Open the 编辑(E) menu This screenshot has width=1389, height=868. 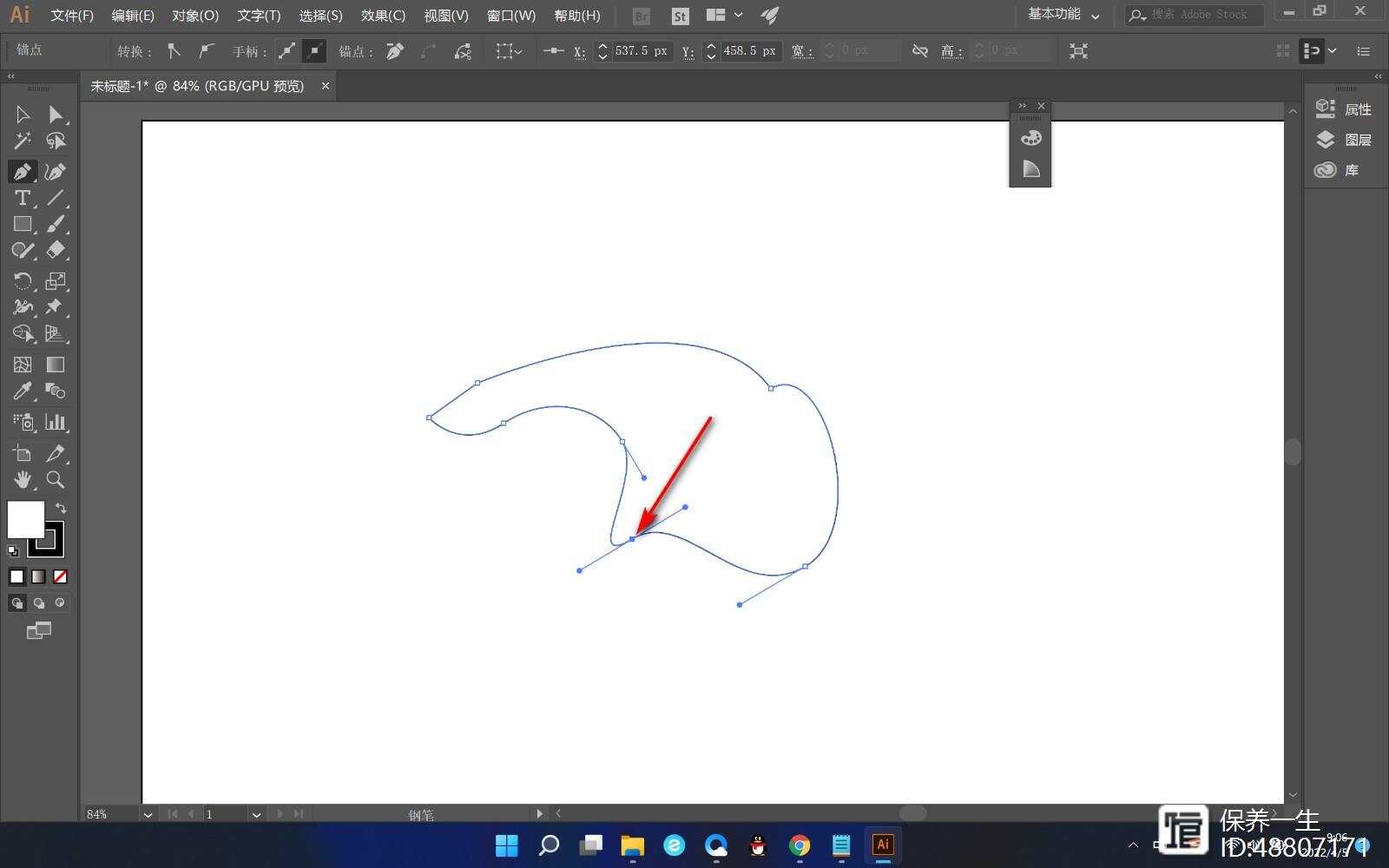[133, 16]
